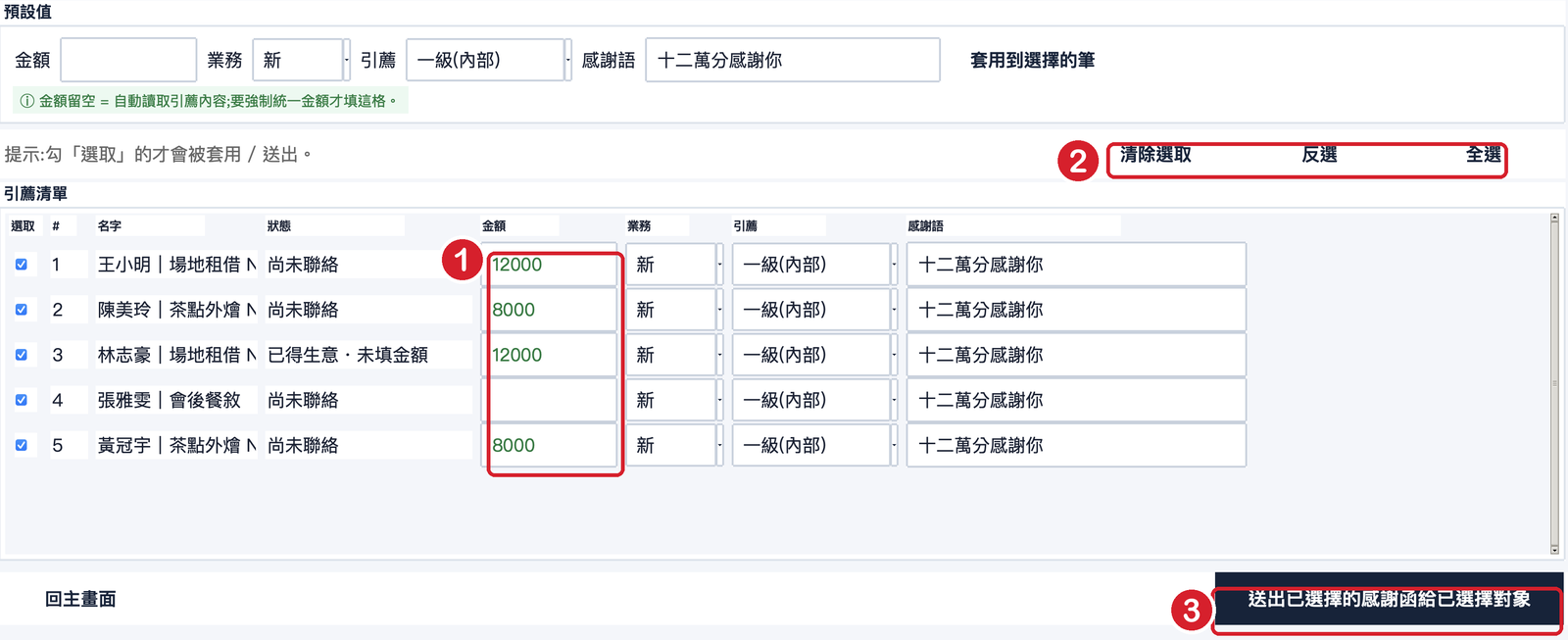Expand the 引薦 dropdown for 陳美玲
The height and width of the screenshot is (640, 1568).
pyautogui.click(x=814, y=310)
